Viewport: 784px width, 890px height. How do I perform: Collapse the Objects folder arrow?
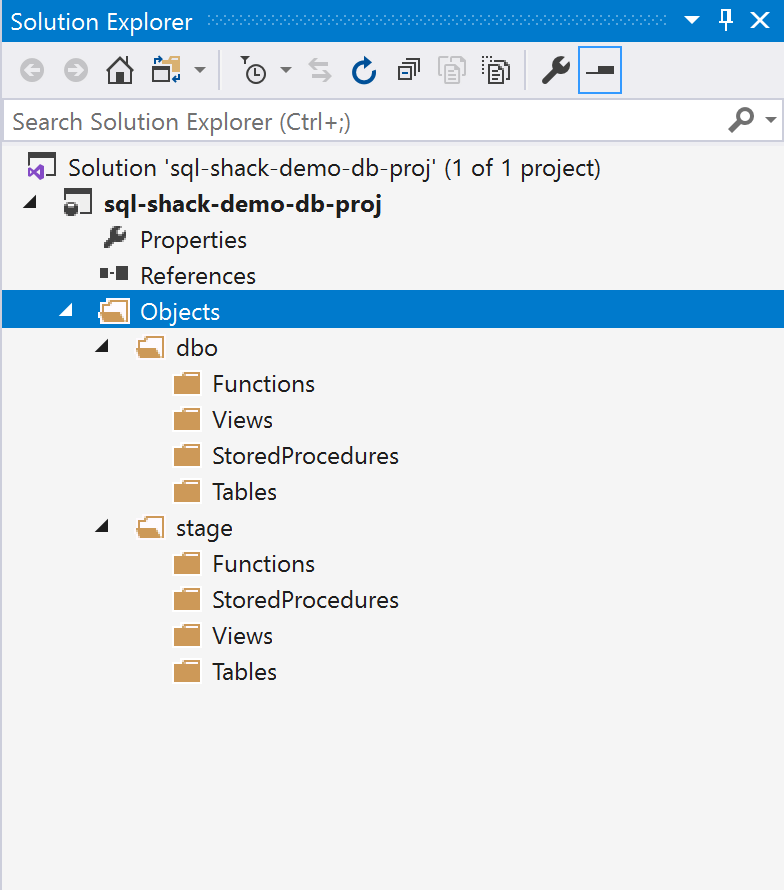click(x=66, y=311)
